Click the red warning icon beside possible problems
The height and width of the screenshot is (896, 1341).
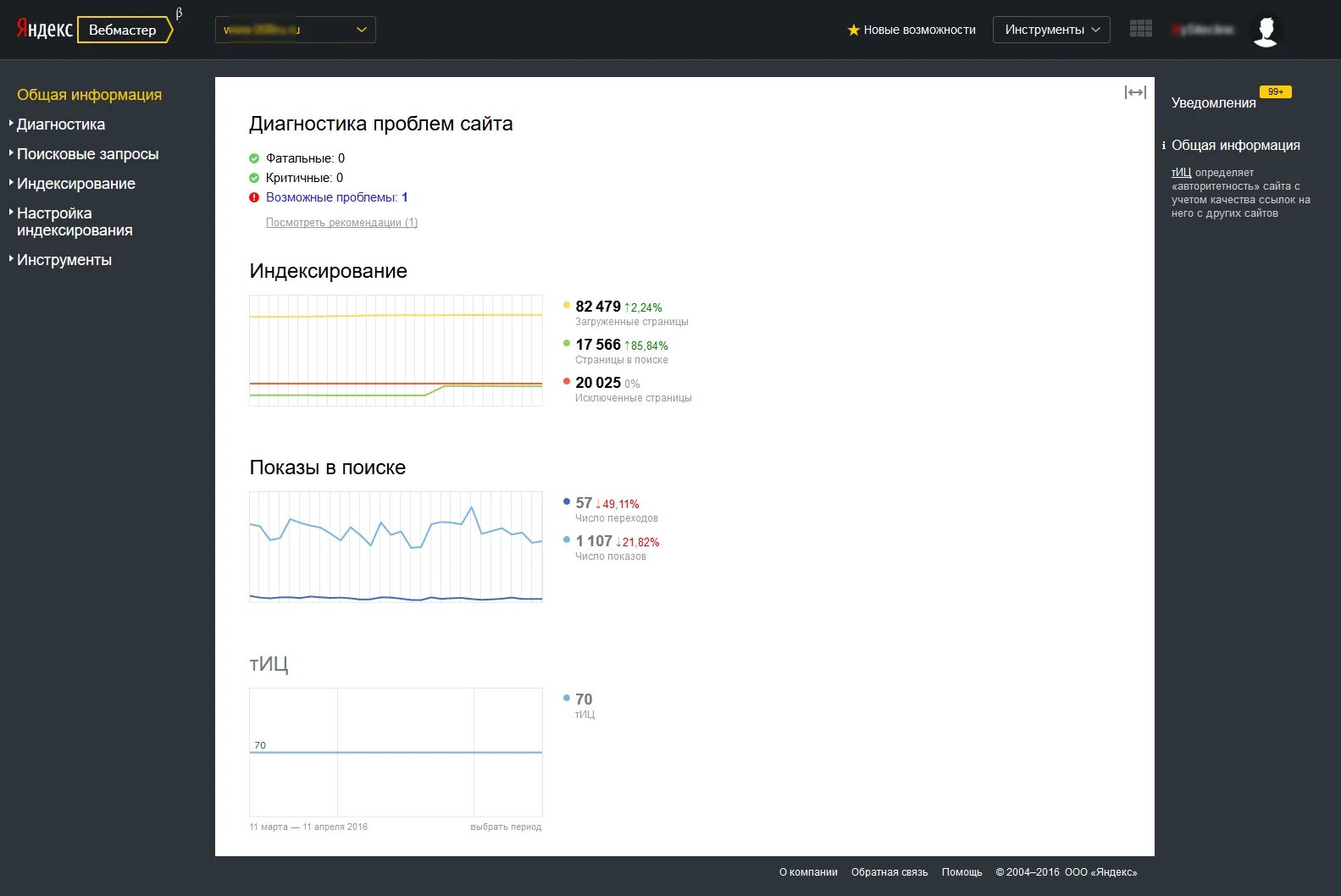(254, 197)
